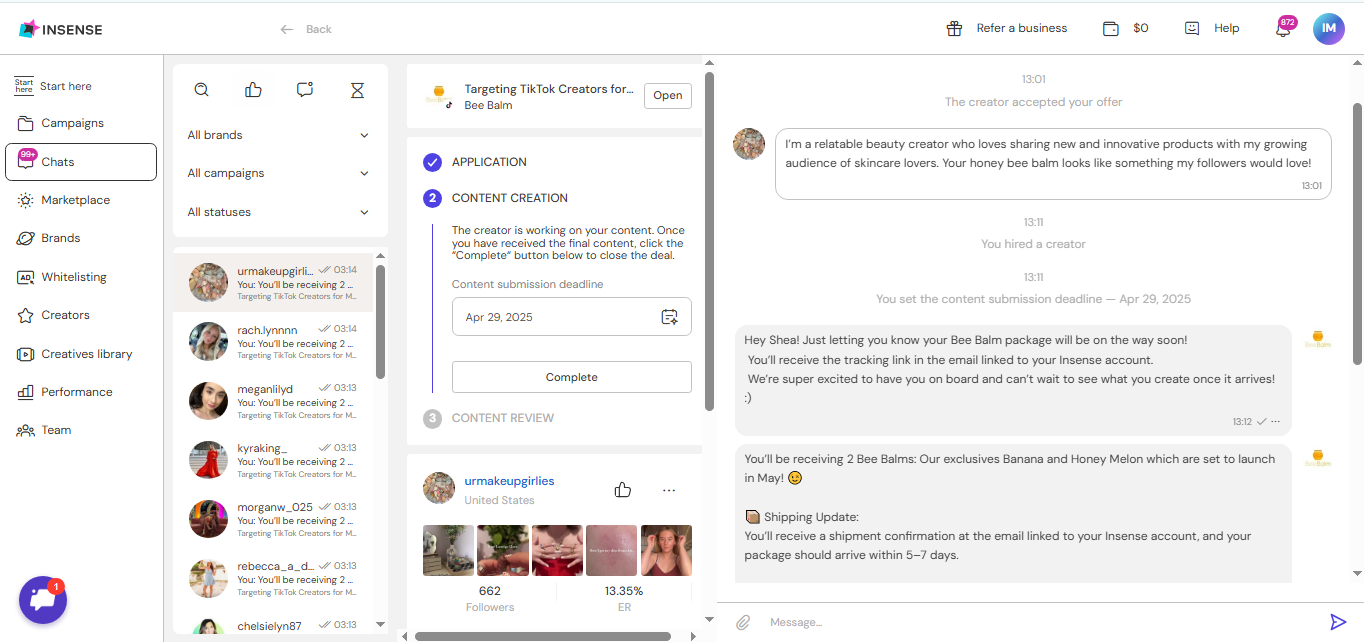The width and height of the screenshot is (1364, 642).
Task: Click the conversation vertical scrollbar
Action: [1357, 236]
